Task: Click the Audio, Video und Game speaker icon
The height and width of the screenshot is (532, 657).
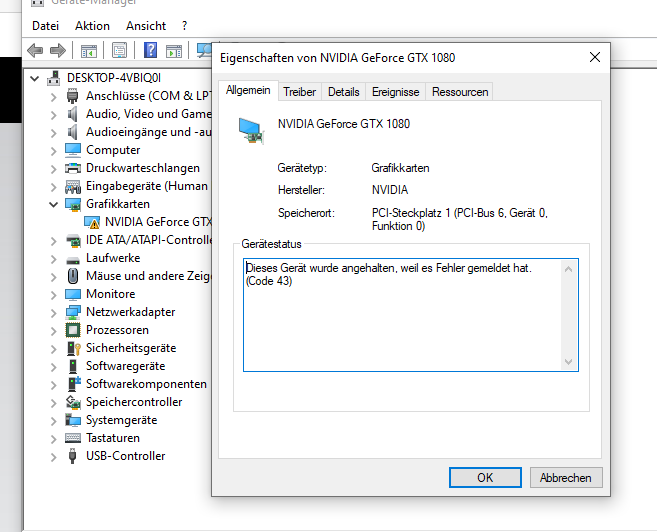Action: coord(72,114)
